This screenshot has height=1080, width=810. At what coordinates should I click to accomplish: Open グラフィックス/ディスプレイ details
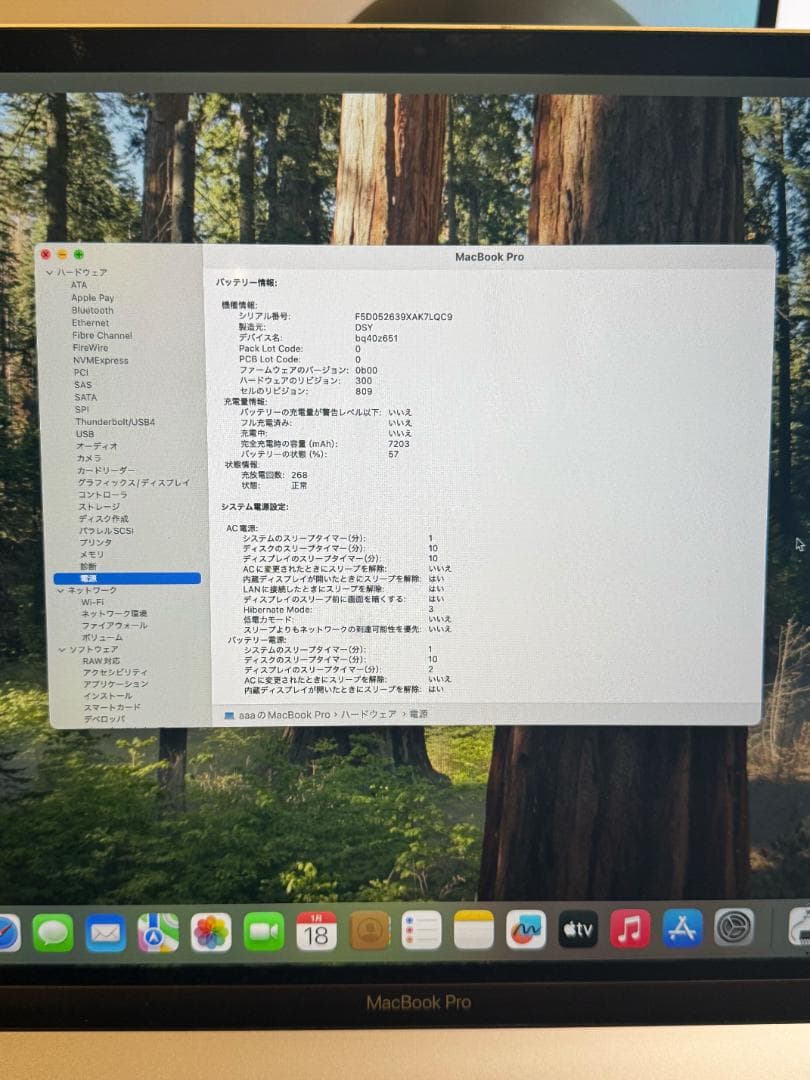[125, 482]
